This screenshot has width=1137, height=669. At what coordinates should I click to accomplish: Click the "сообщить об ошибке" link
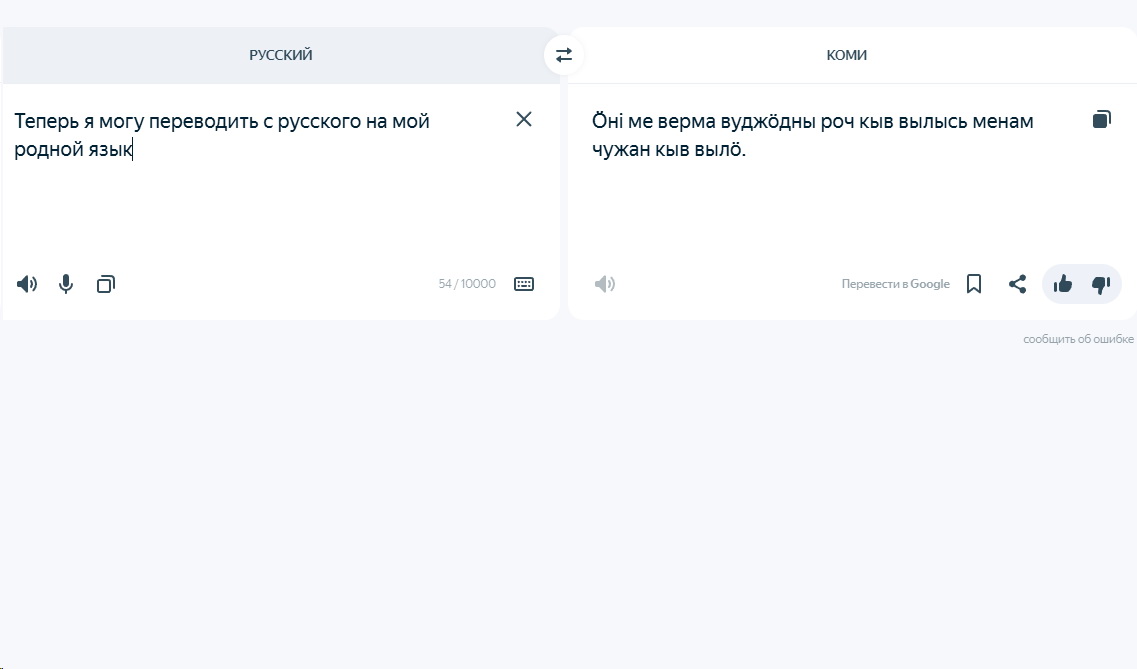(x=1078, y=340)
